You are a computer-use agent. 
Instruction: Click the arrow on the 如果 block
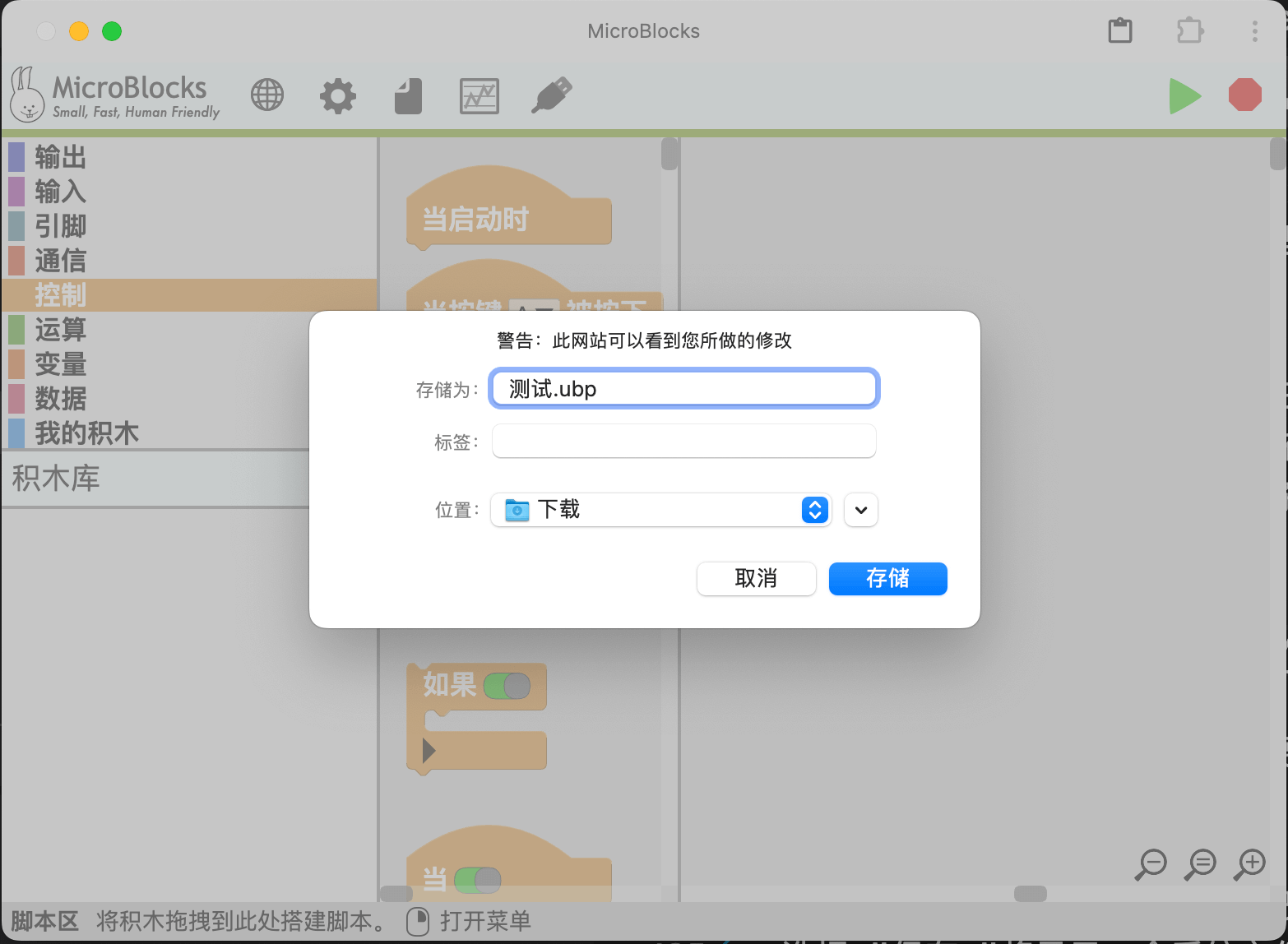click(x=429, y=751)
